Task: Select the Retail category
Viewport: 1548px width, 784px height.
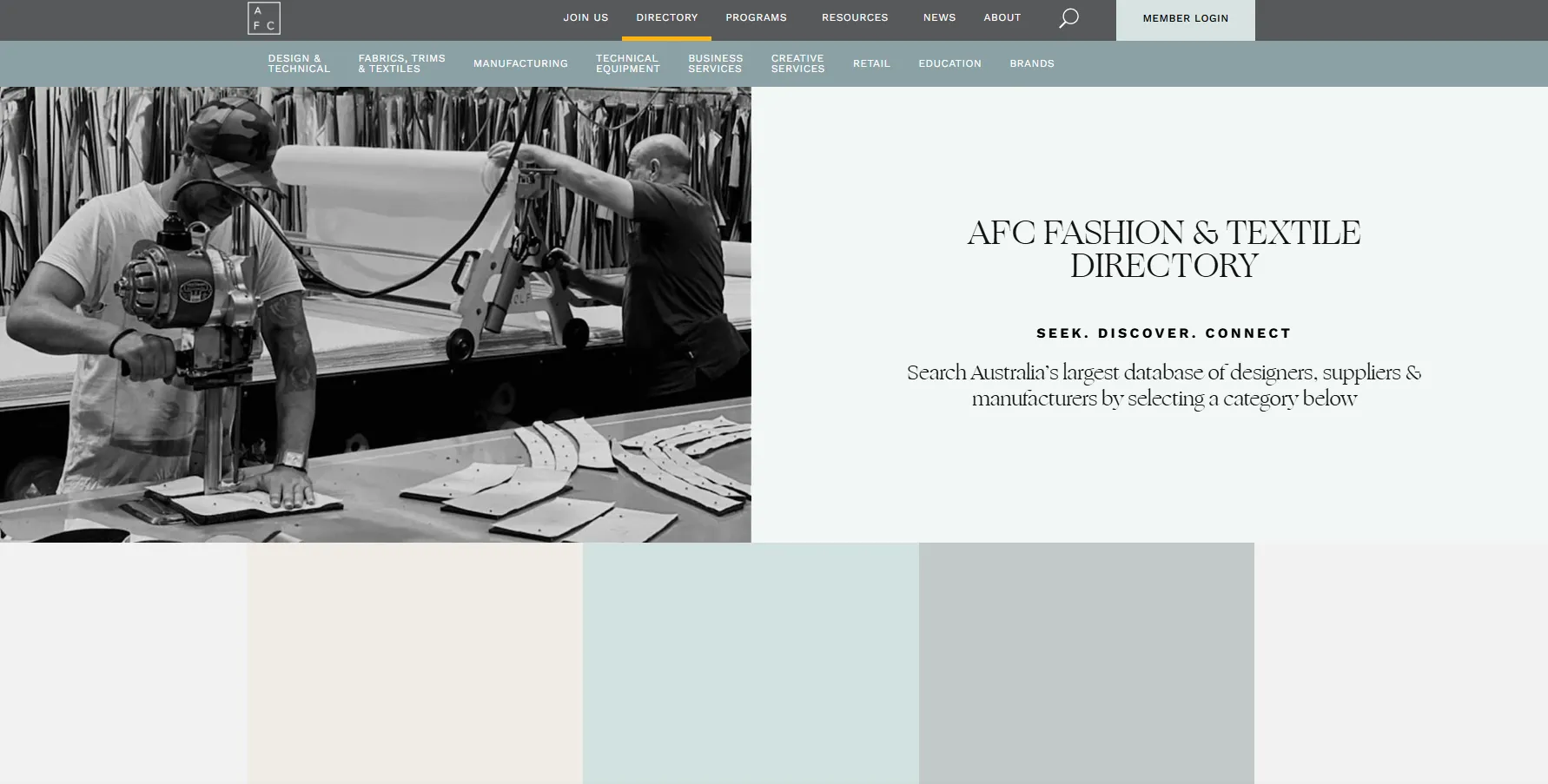Action: pos(871,63)
